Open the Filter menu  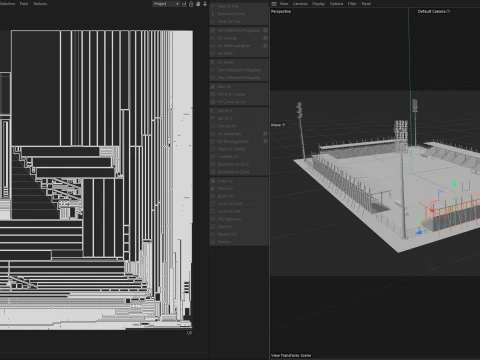352,4
